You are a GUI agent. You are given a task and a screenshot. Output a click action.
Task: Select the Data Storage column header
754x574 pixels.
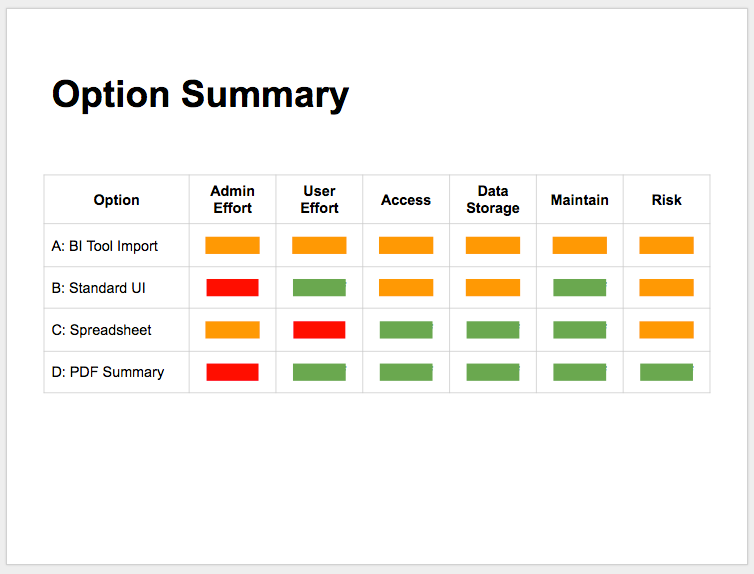click(493, 200)
